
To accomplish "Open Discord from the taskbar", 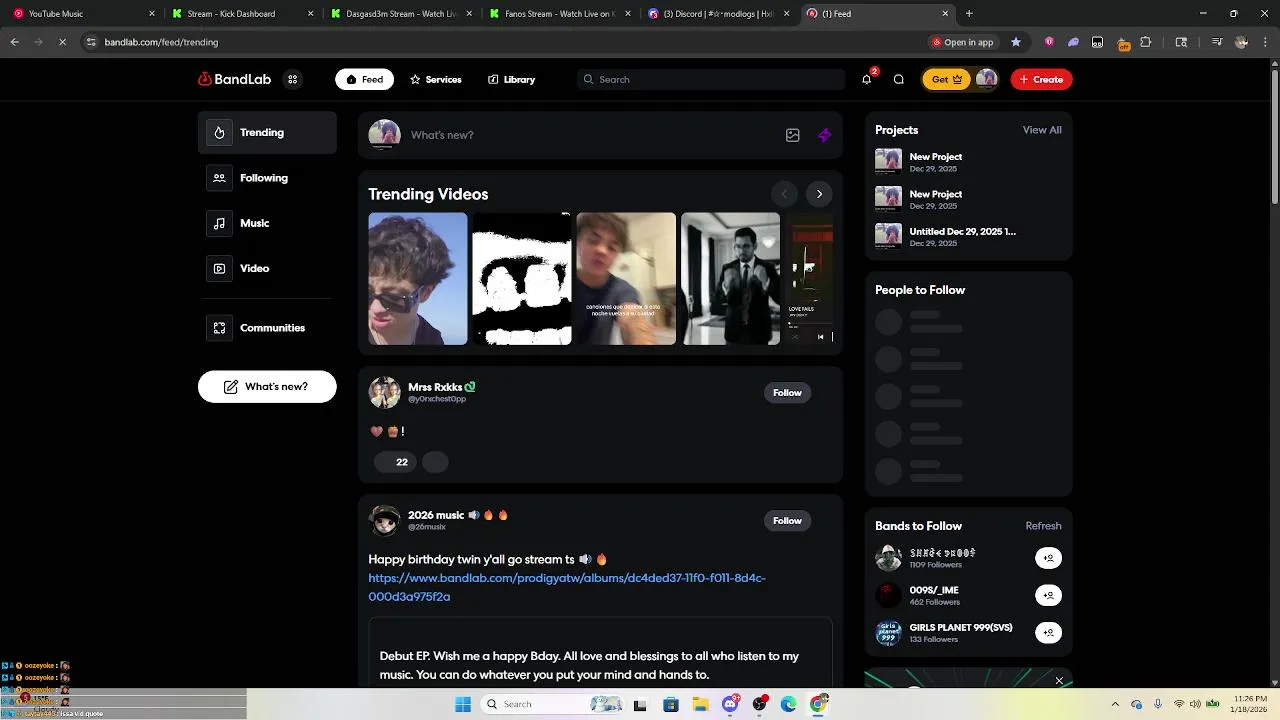I will (x=731, y=704).
